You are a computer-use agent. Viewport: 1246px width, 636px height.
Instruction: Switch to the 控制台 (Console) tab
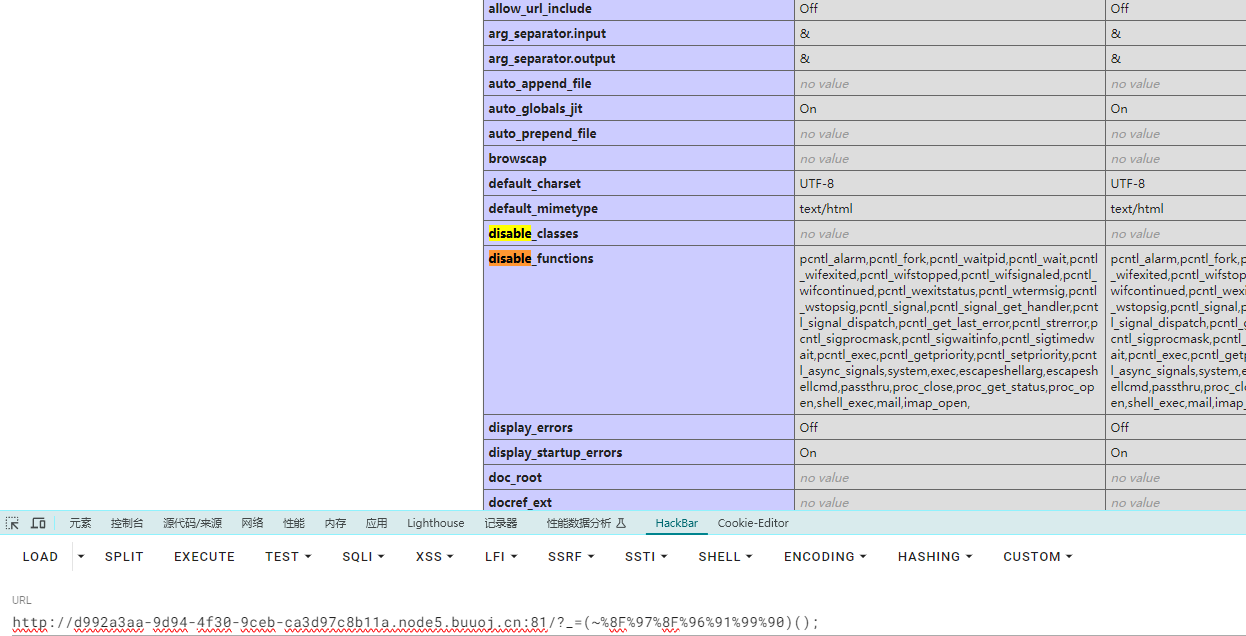(127, 523)
